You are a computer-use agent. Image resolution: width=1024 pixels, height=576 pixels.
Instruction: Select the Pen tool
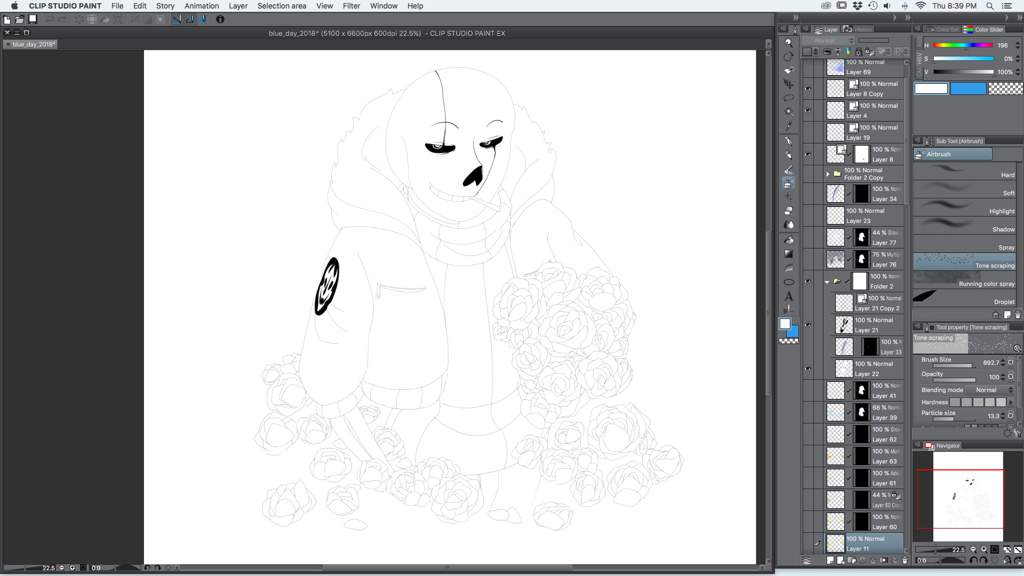[x=789, y=141]
